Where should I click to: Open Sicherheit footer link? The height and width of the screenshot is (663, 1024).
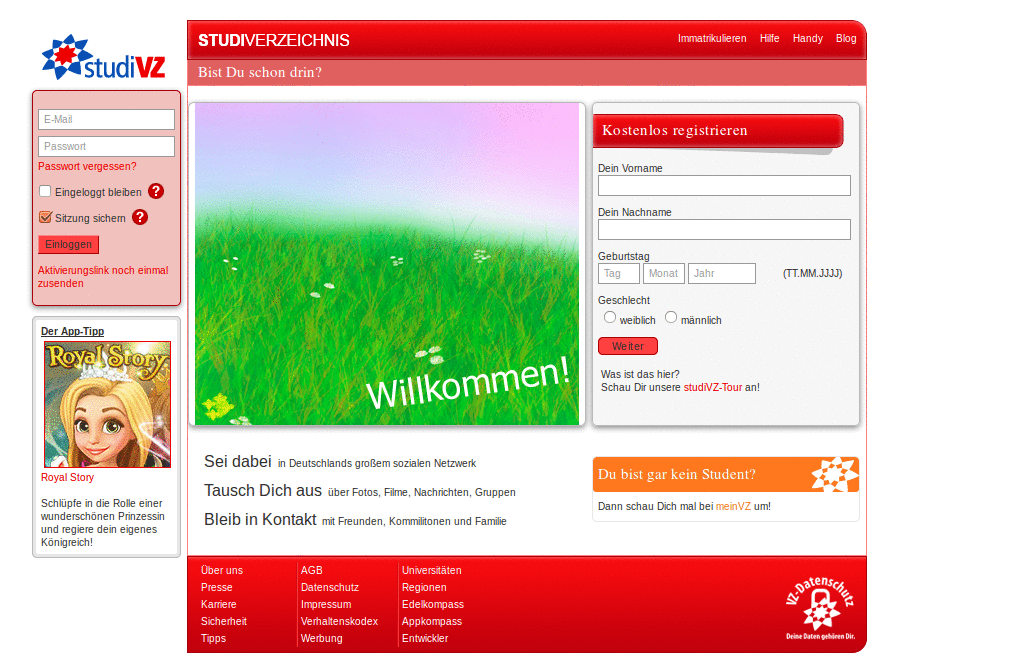click(x=223, y=621)
